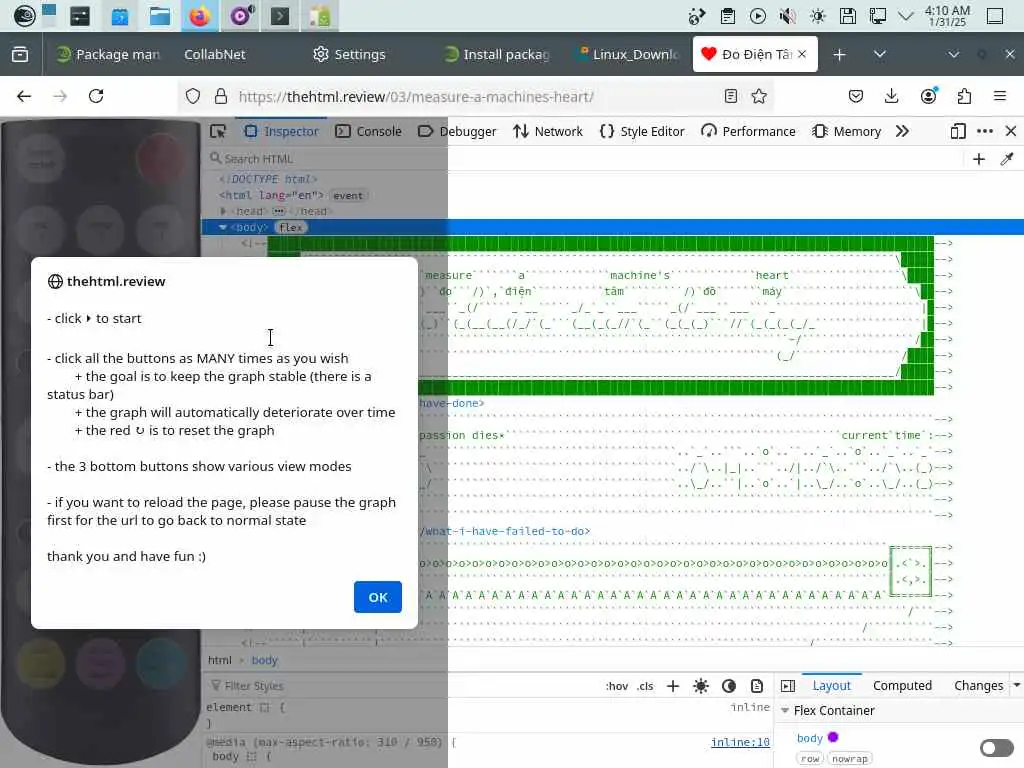The width and height of the screenshot is (1024, 768).
Task: Open the terminal app from the taskbar
Action: [280, 16]
